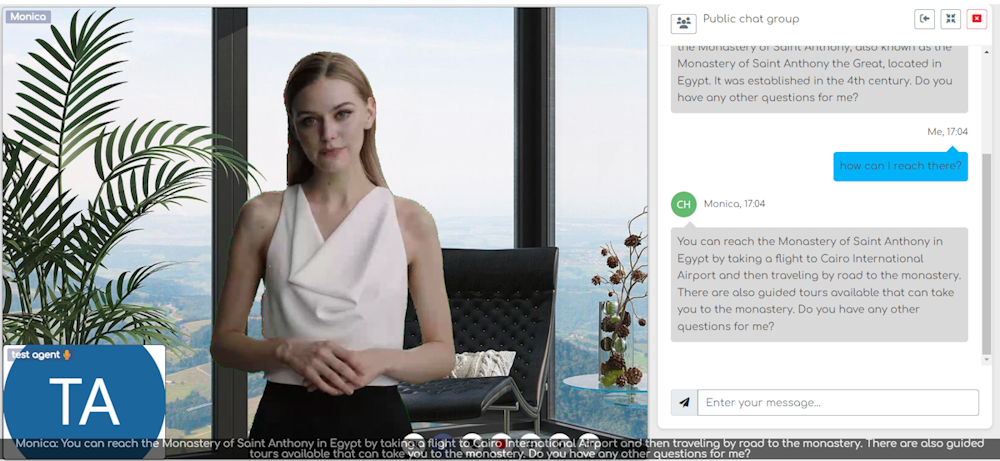The image size is (1000, 461).
Task: Click the subtitle caption starting with 'Monica: You can reach'
Action: 500,448
